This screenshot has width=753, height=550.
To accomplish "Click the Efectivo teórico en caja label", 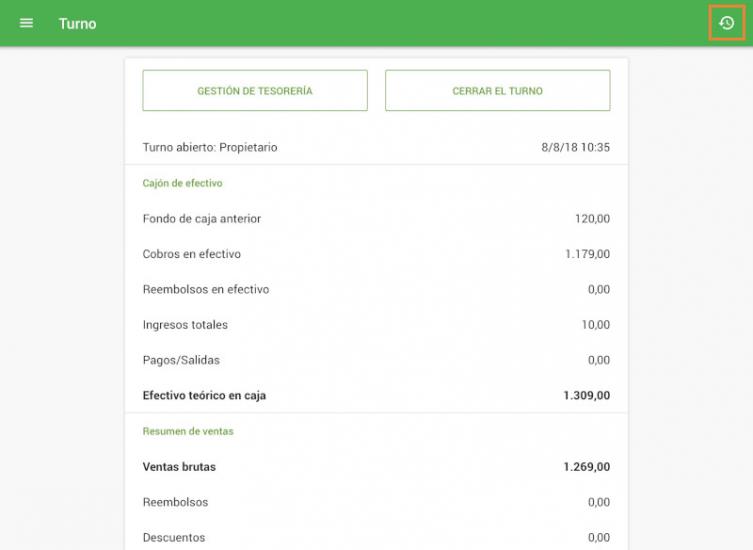I will click(204, 396).
